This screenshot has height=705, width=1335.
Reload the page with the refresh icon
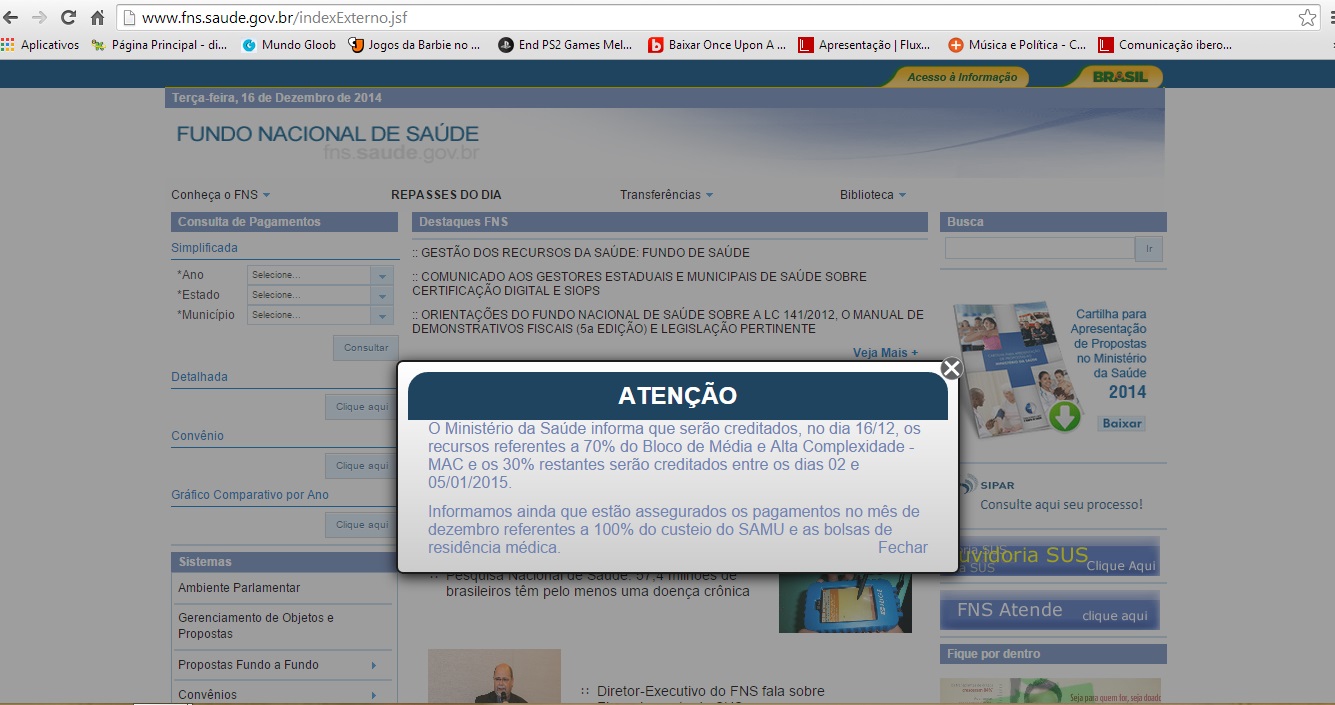tap(68, 17)
